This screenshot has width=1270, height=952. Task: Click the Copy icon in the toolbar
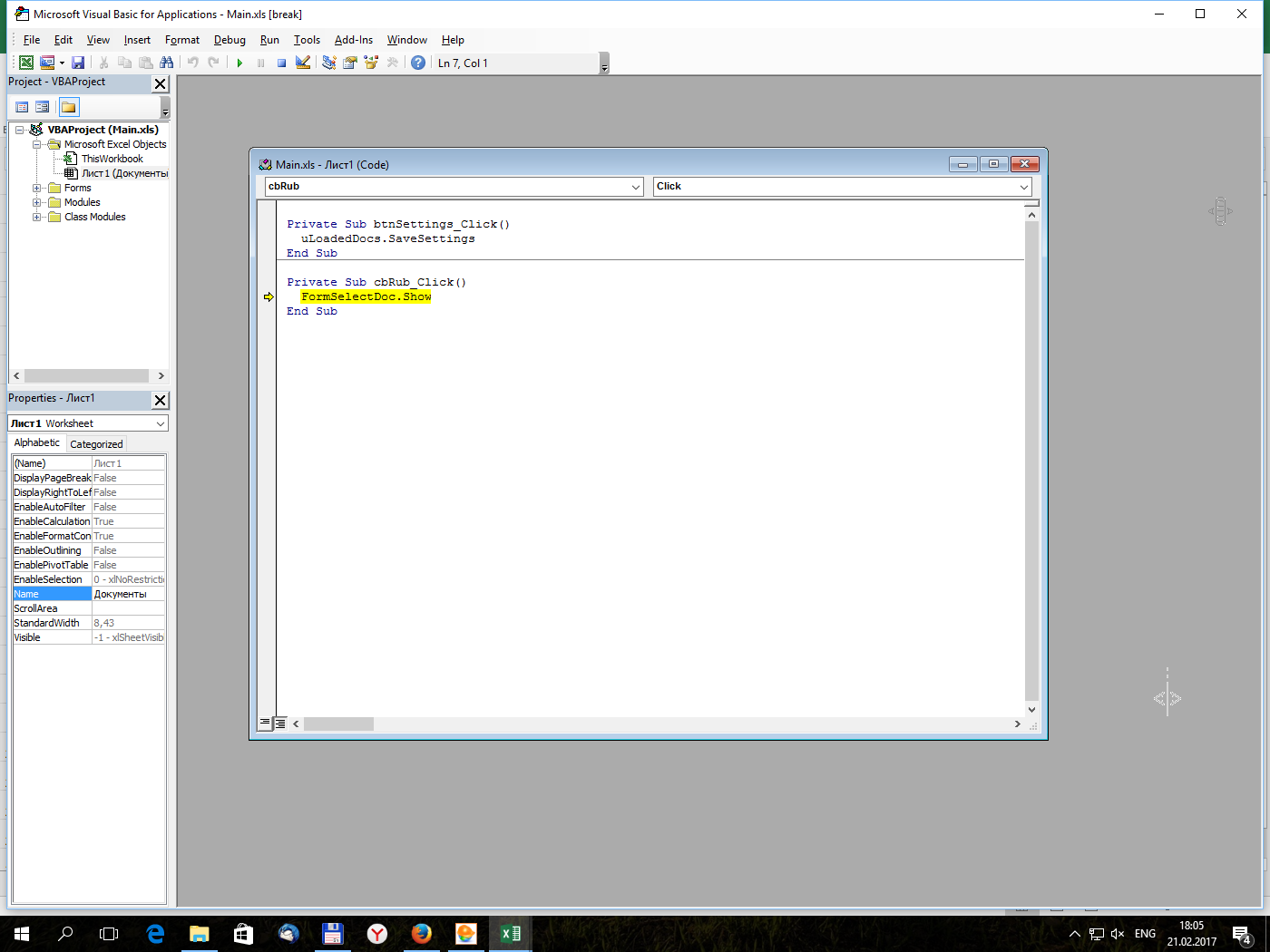pyautogui.click(x=124, y=63)
